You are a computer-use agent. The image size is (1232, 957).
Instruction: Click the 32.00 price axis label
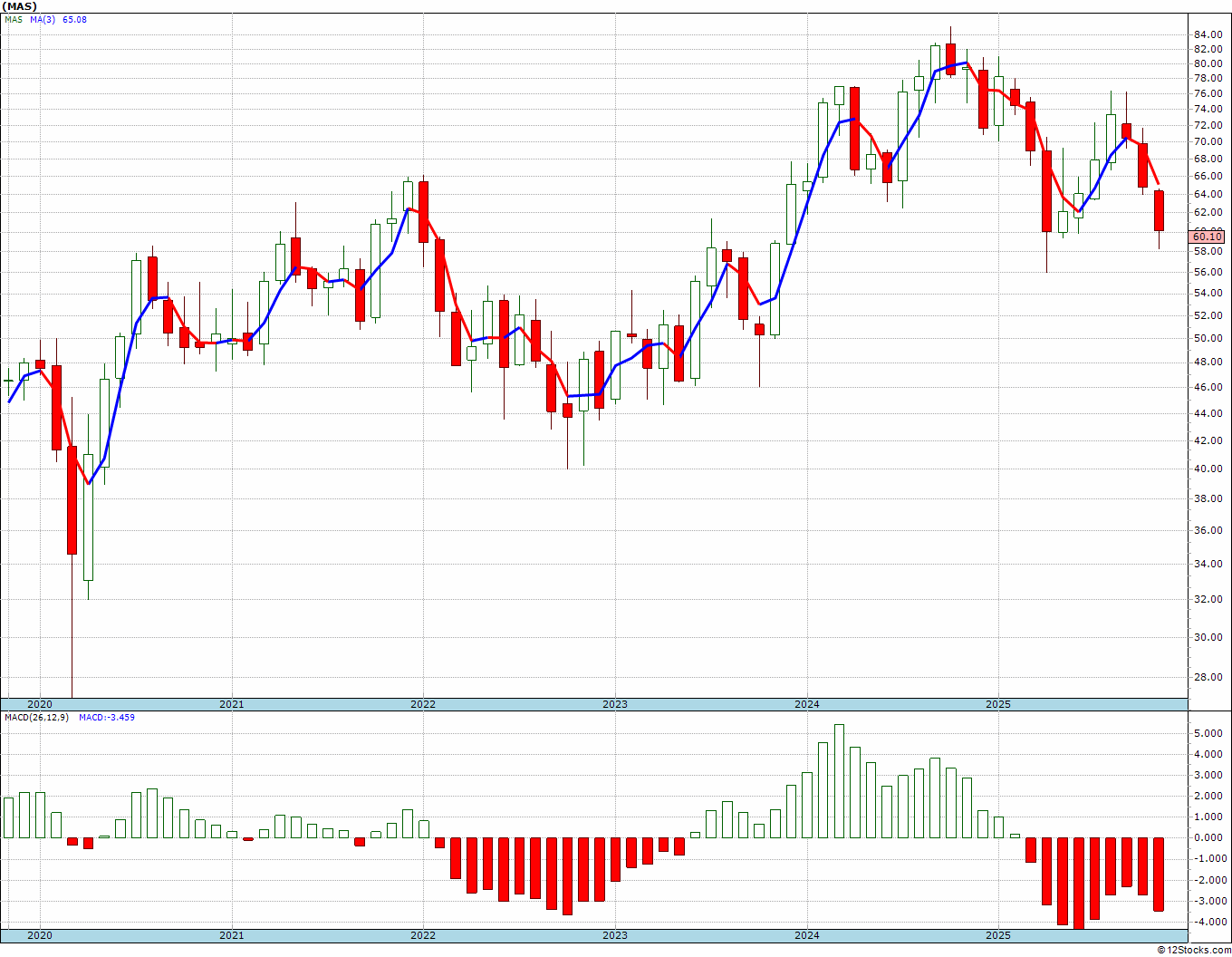[x=1208, y=600]
